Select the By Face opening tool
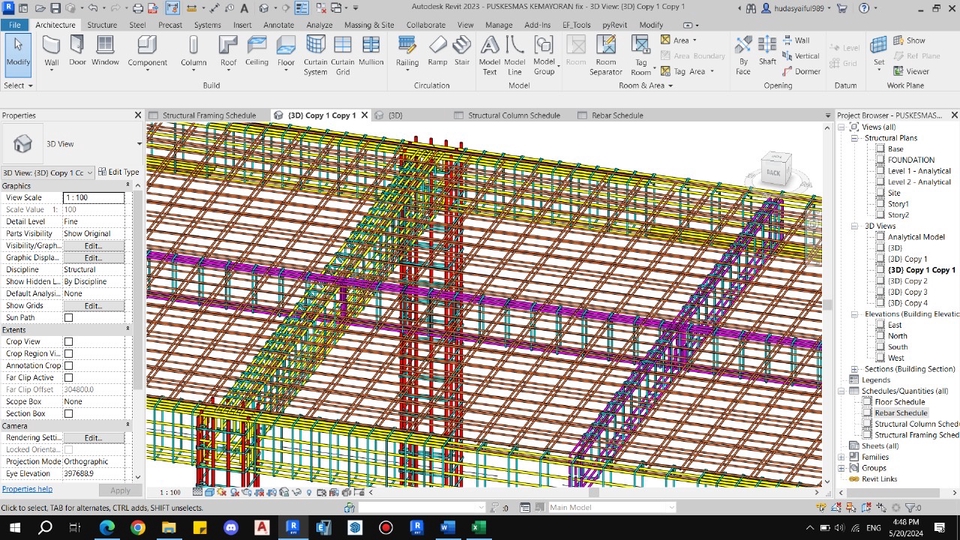This screenshot has width=960, height=540. coord(743,55)
